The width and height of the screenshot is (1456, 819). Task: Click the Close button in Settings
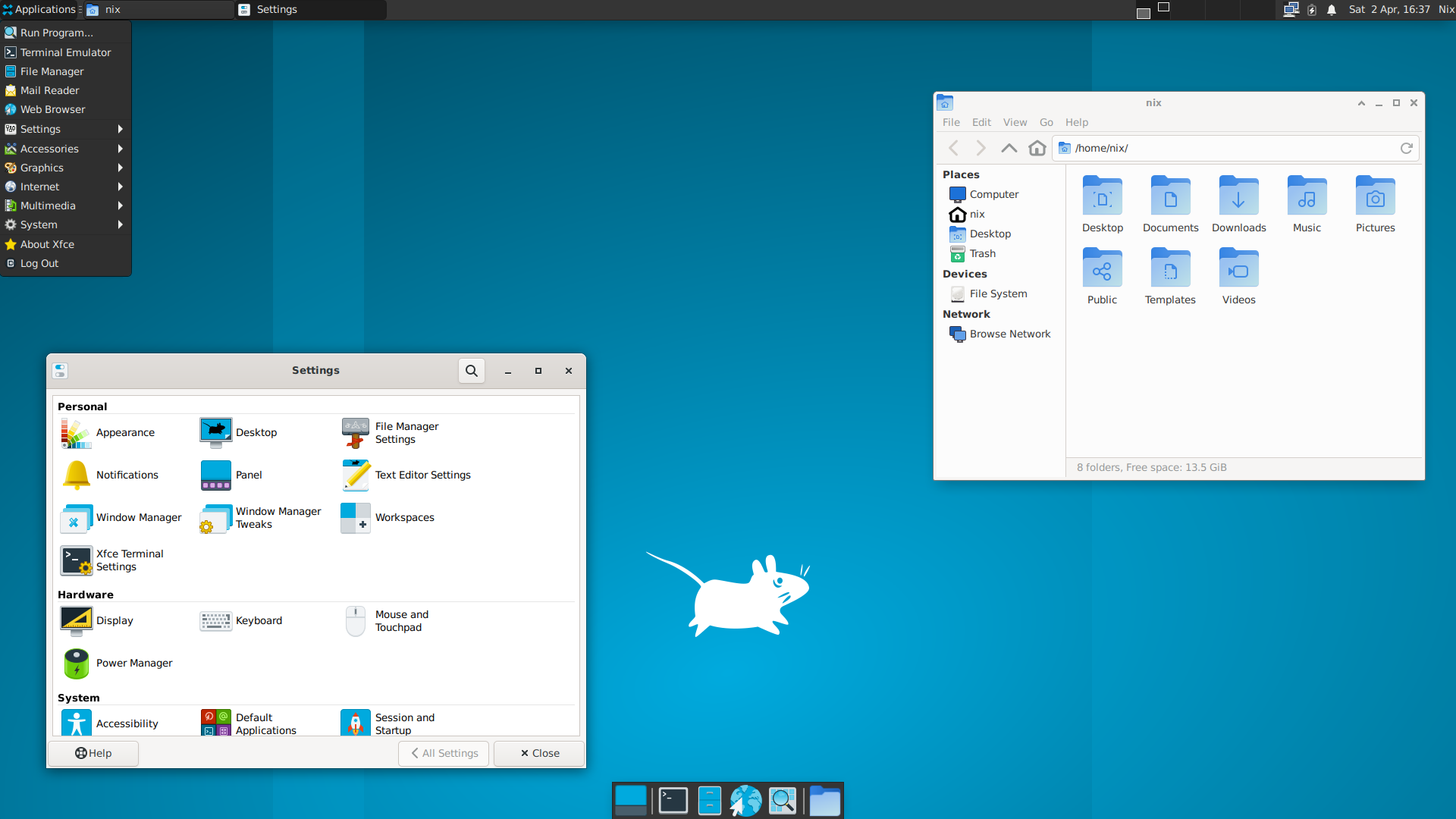pyautogui.click(x=539, y=754)
